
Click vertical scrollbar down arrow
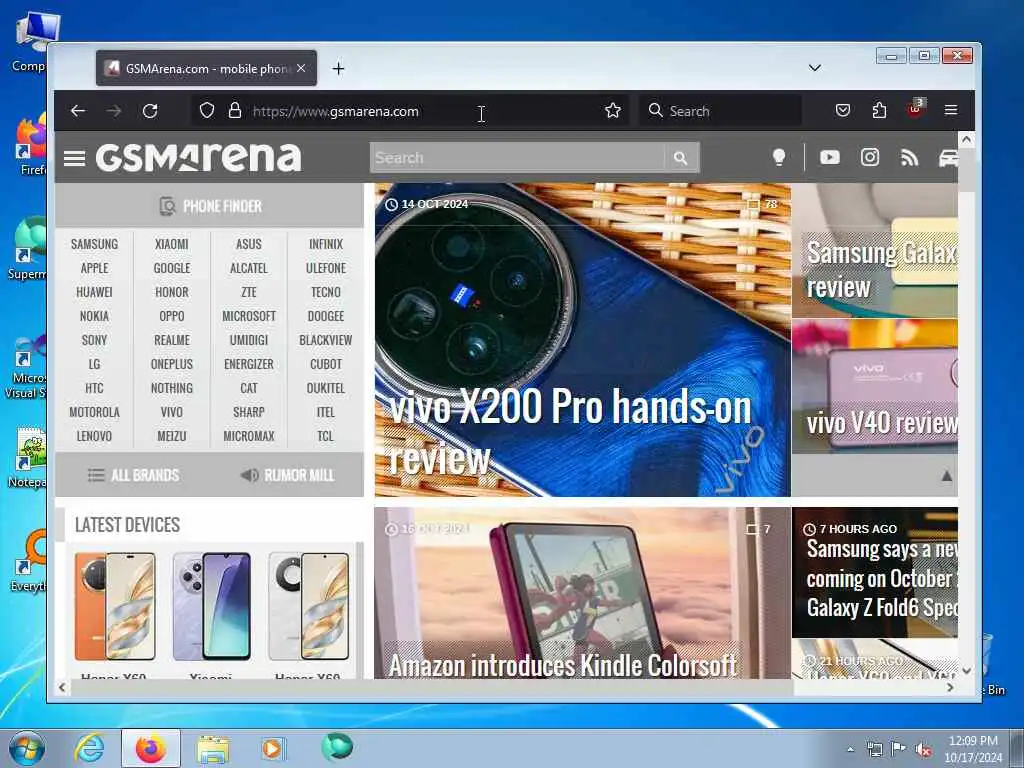(967, 671)
